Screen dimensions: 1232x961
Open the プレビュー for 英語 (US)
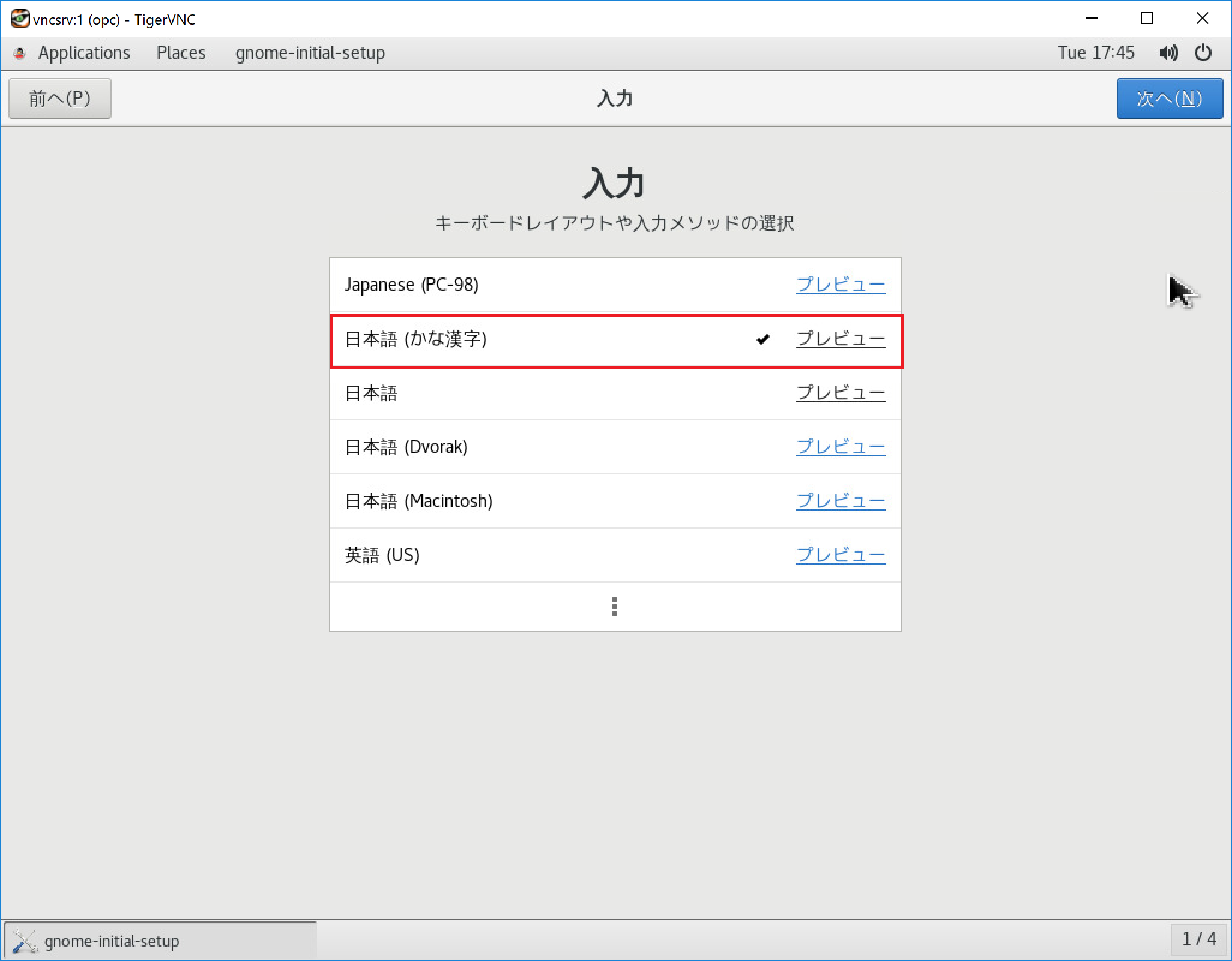pyautogui.click(x=841, y=555)
